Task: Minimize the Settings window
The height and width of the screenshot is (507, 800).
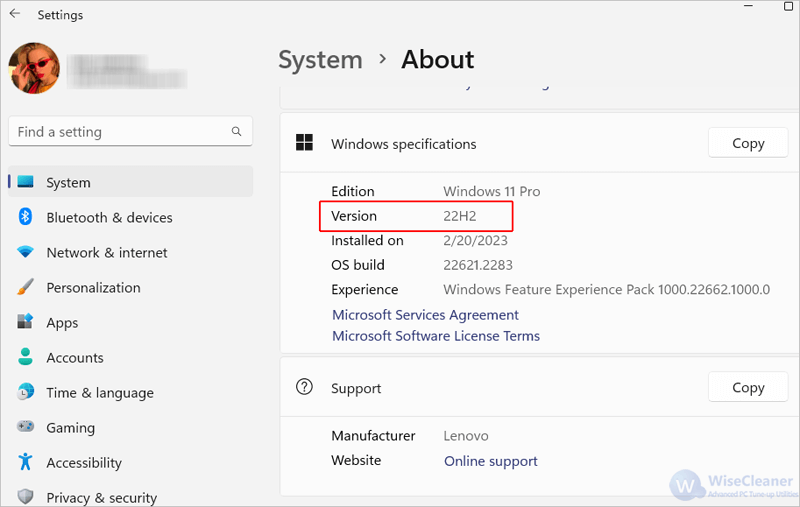Action: pyautogui.click(x=748, y=6)
